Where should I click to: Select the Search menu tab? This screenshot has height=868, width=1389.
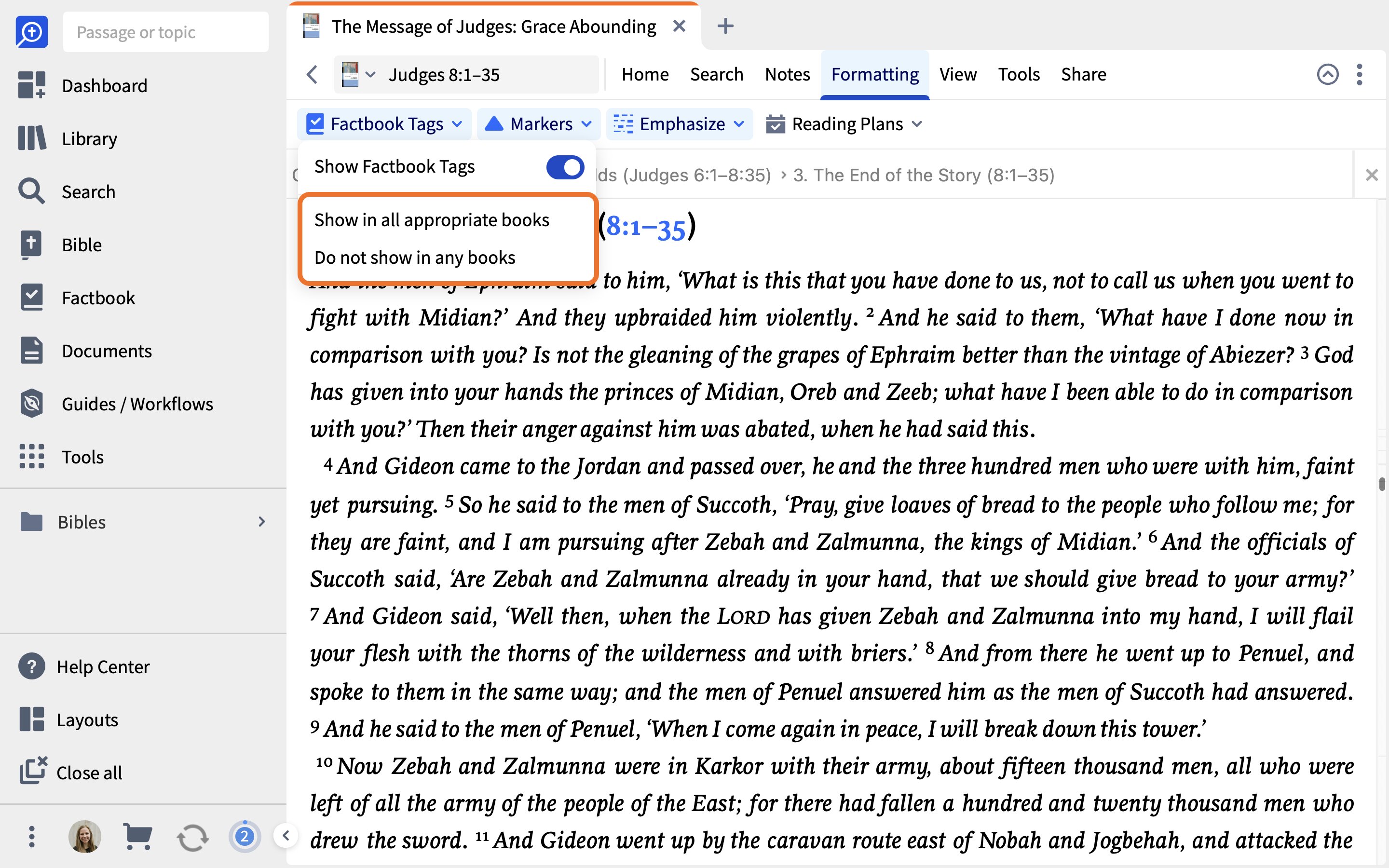[716, 75]
